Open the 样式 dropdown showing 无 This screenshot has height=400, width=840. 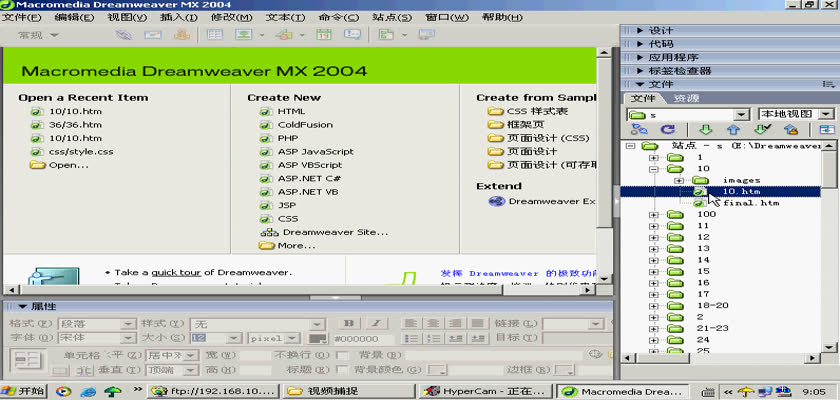[x=318, y=324]
